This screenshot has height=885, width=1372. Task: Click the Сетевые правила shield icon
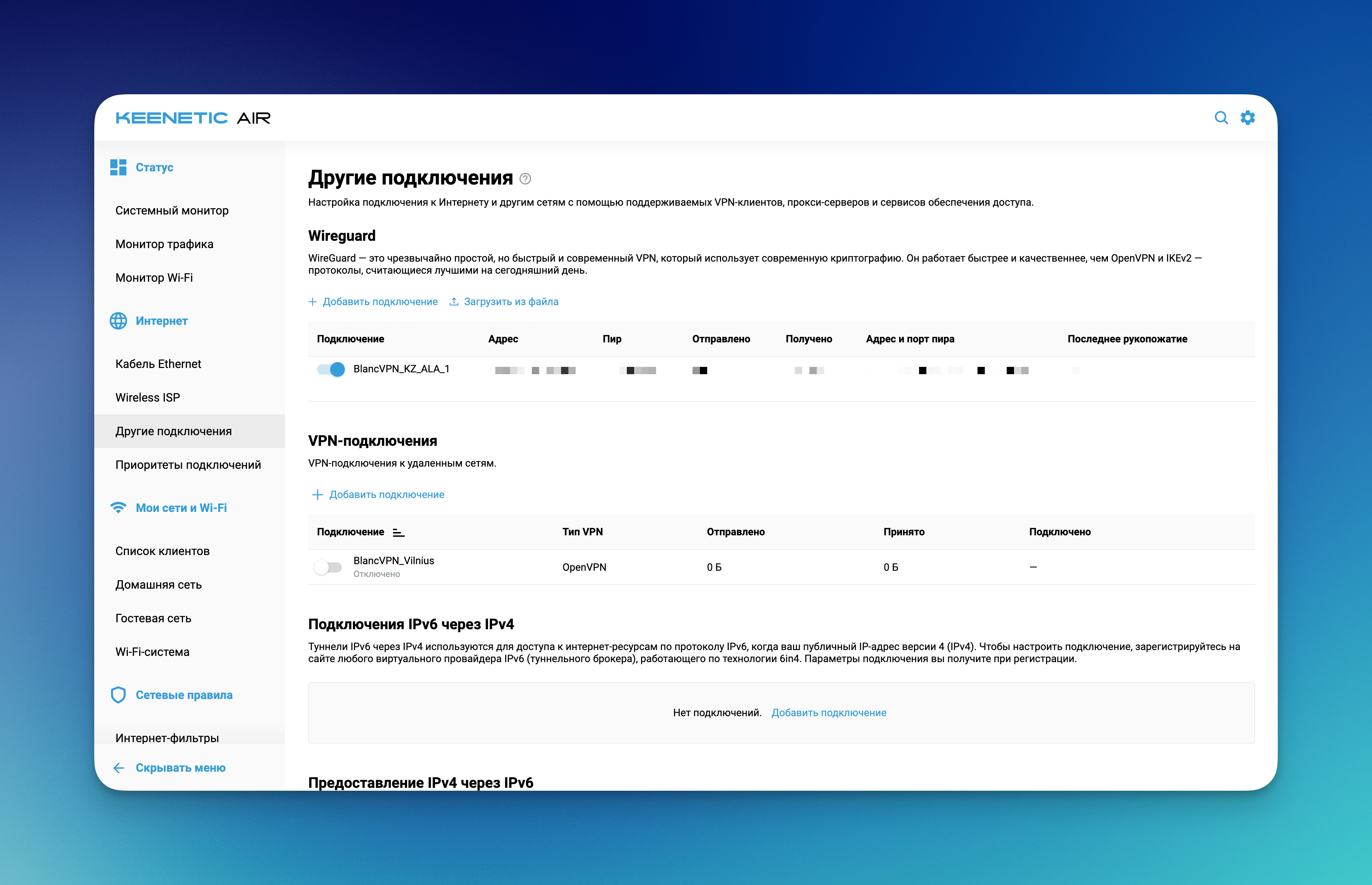118,695
